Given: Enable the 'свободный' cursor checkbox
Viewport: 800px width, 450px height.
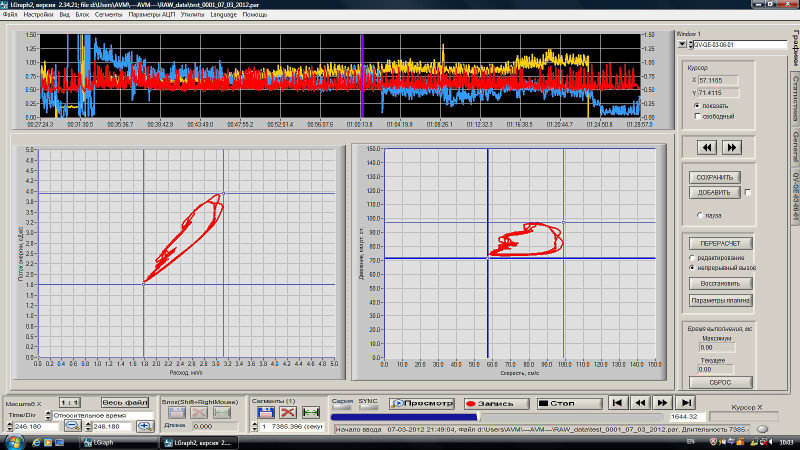Looking at the screenshot, I should [x=697, y=116].
